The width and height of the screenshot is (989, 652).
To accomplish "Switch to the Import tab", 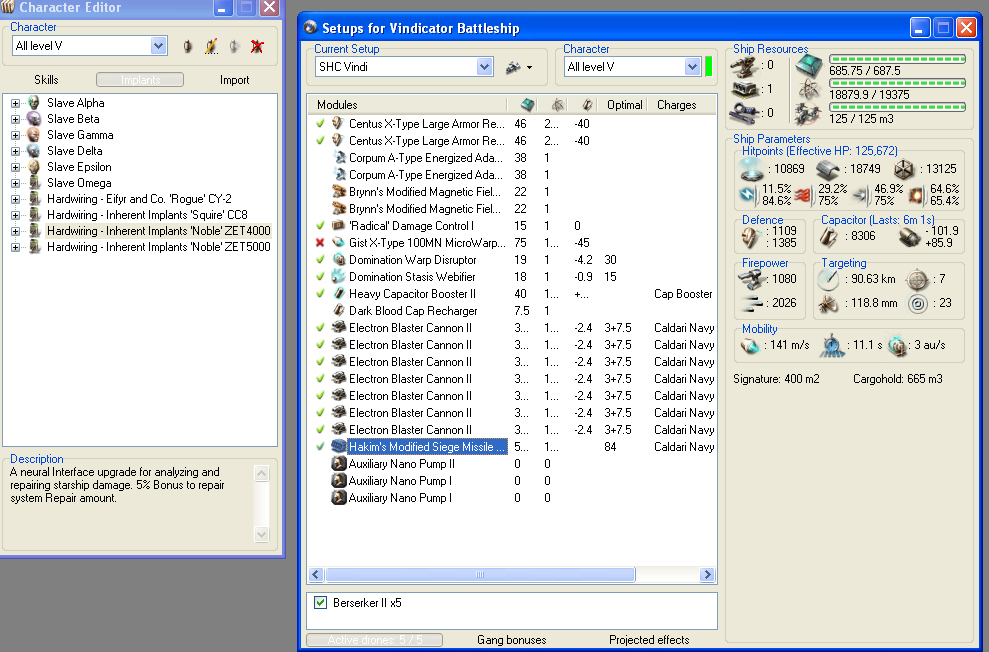I will pos(234,80).
